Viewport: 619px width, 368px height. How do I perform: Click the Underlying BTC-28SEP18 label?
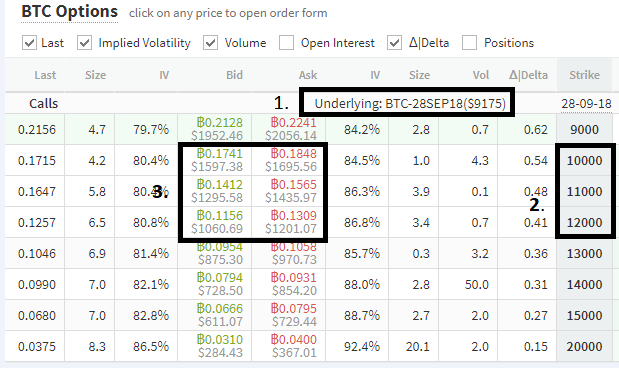pos(410,103)
